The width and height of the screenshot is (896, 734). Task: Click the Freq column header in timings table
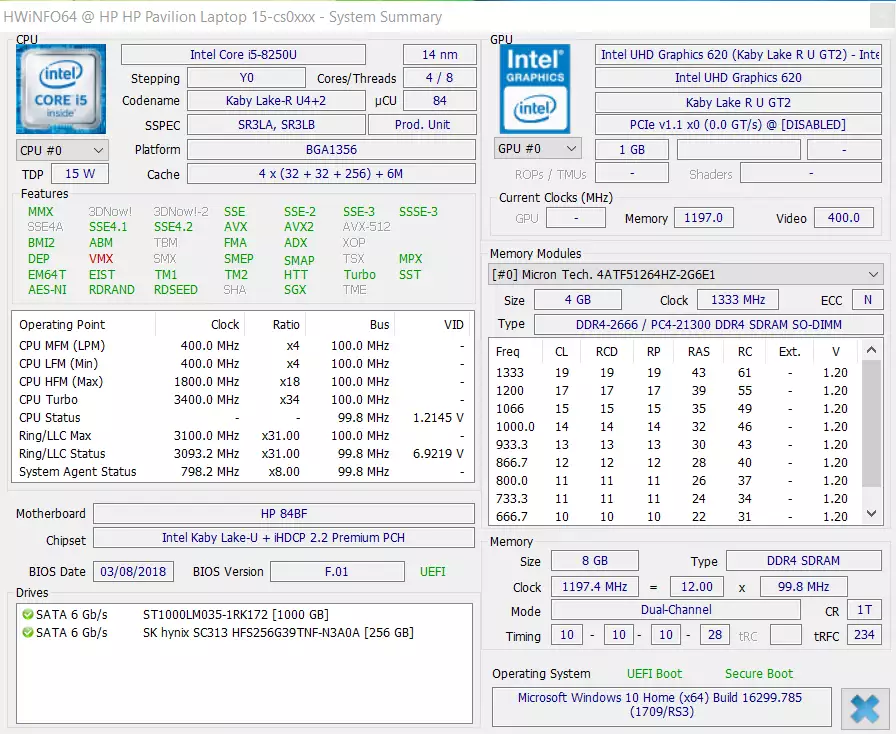click(507, 352)
